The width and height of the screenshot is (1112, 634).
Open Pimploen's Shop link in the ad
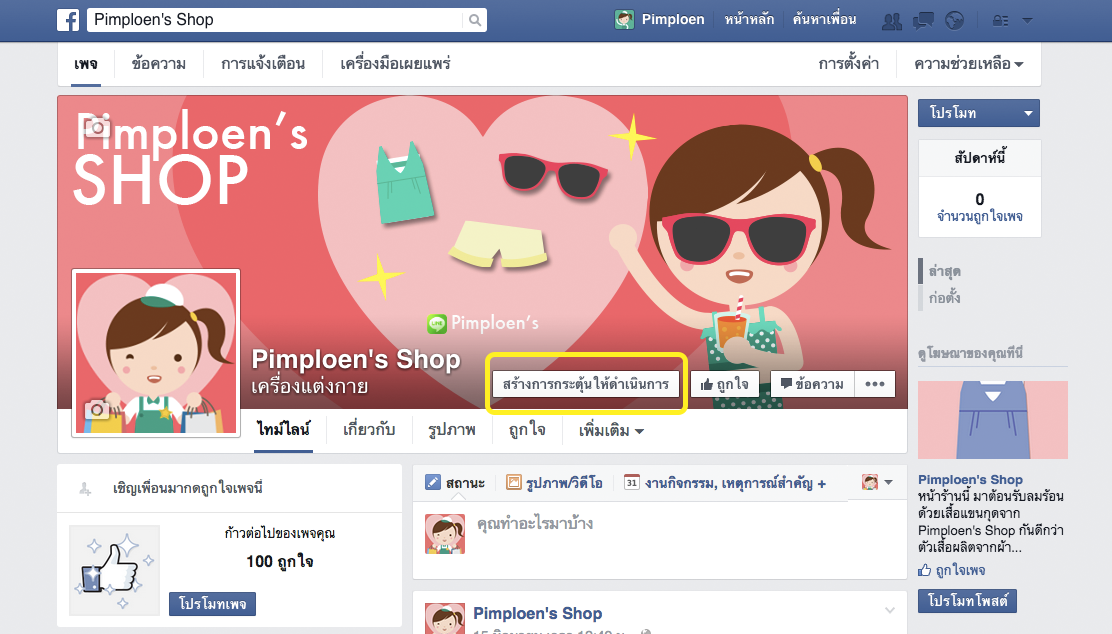point(970,479)
